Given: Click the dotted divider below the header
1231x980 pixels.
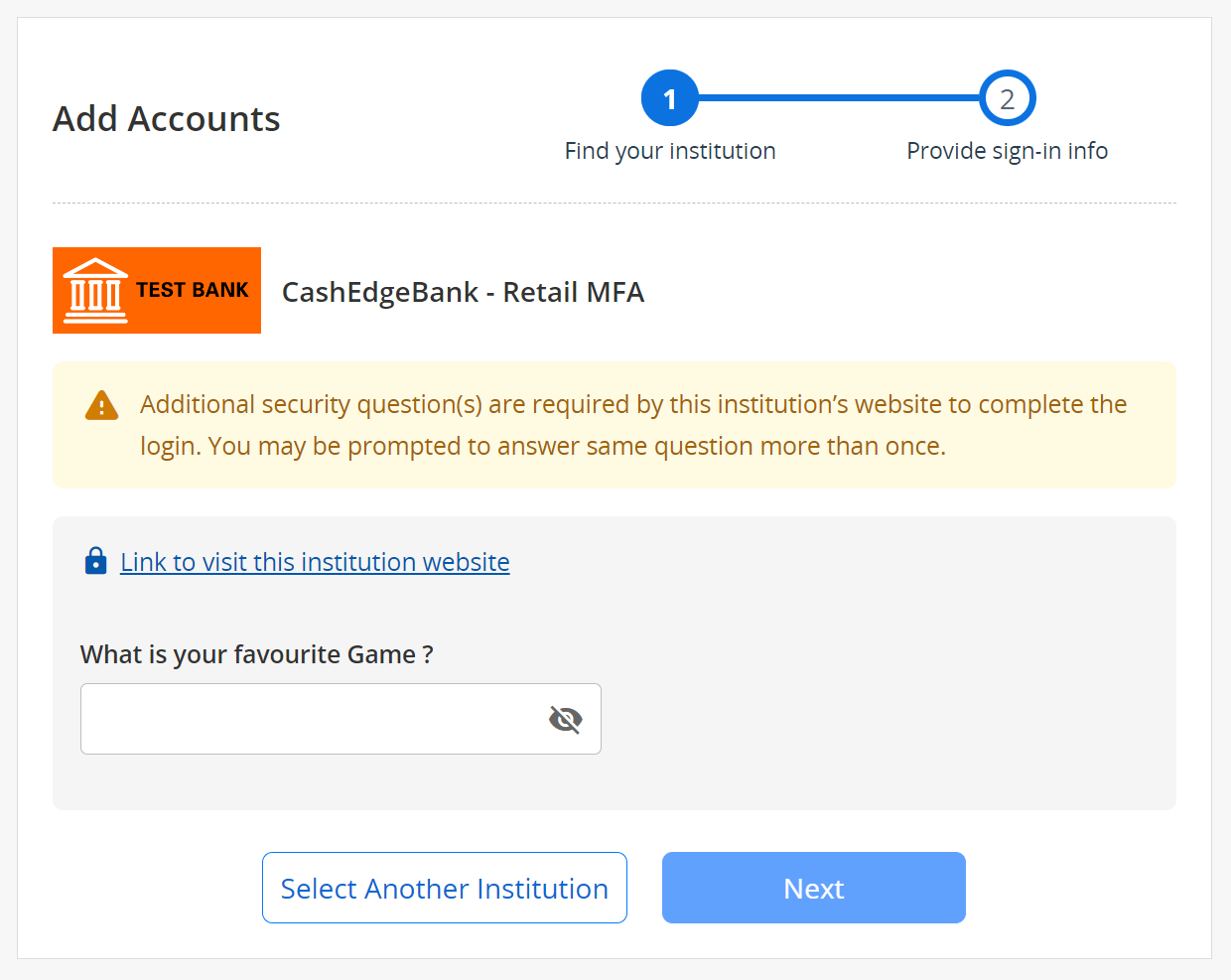Looking at the screenshot, I should point(614,203).
